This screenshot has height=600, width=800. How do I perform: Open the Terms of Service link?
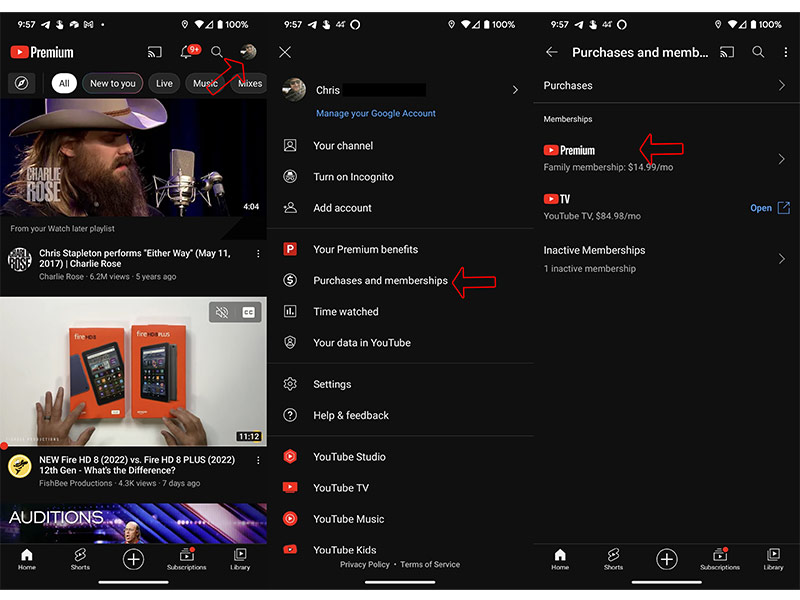[x=430, y=564]
